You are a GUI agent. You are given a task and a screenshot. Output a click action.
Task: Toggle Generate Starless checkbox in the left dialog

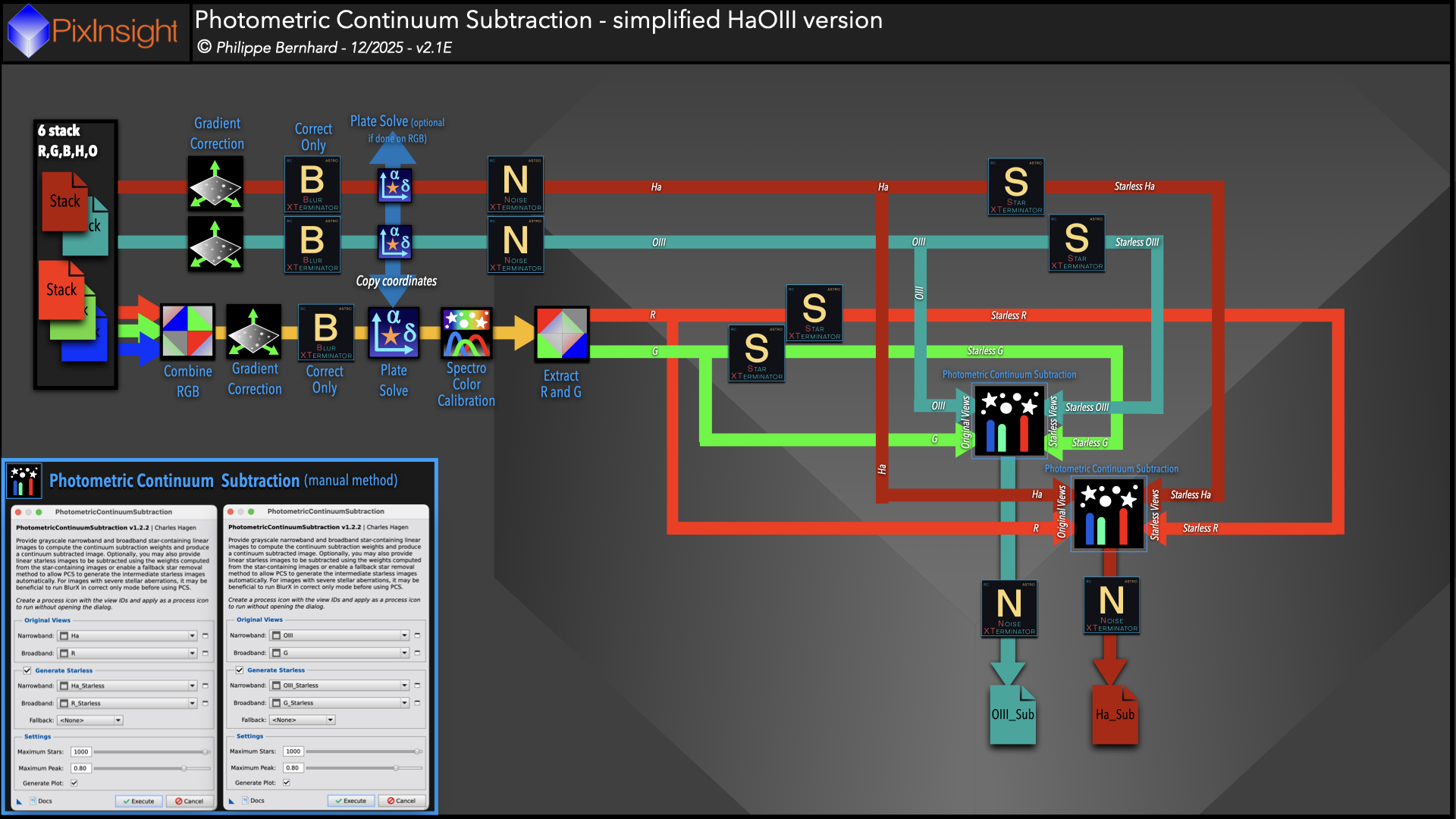[27, 670]
